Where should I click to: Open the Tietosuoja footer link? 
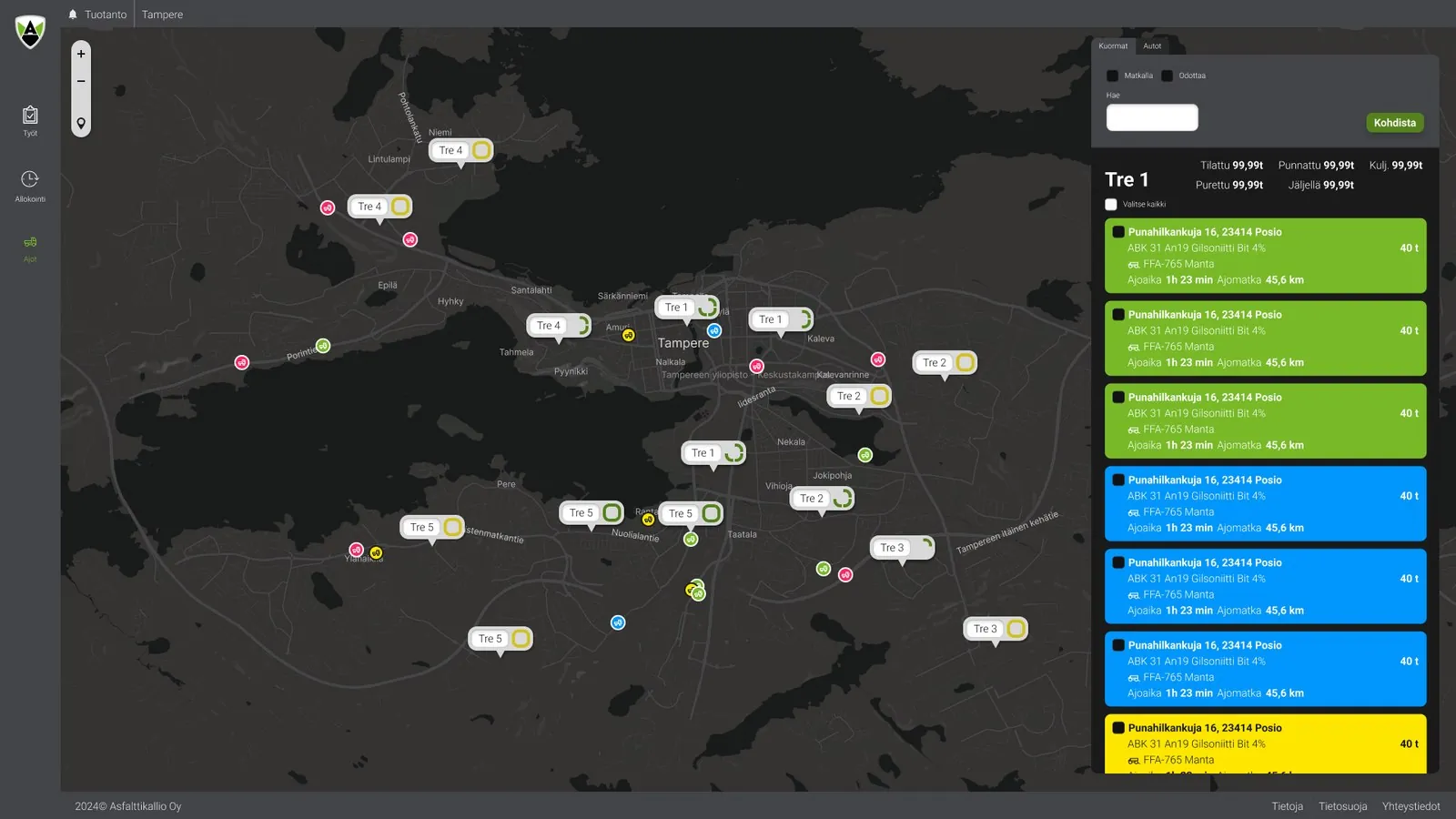[x=1342, y=806]
